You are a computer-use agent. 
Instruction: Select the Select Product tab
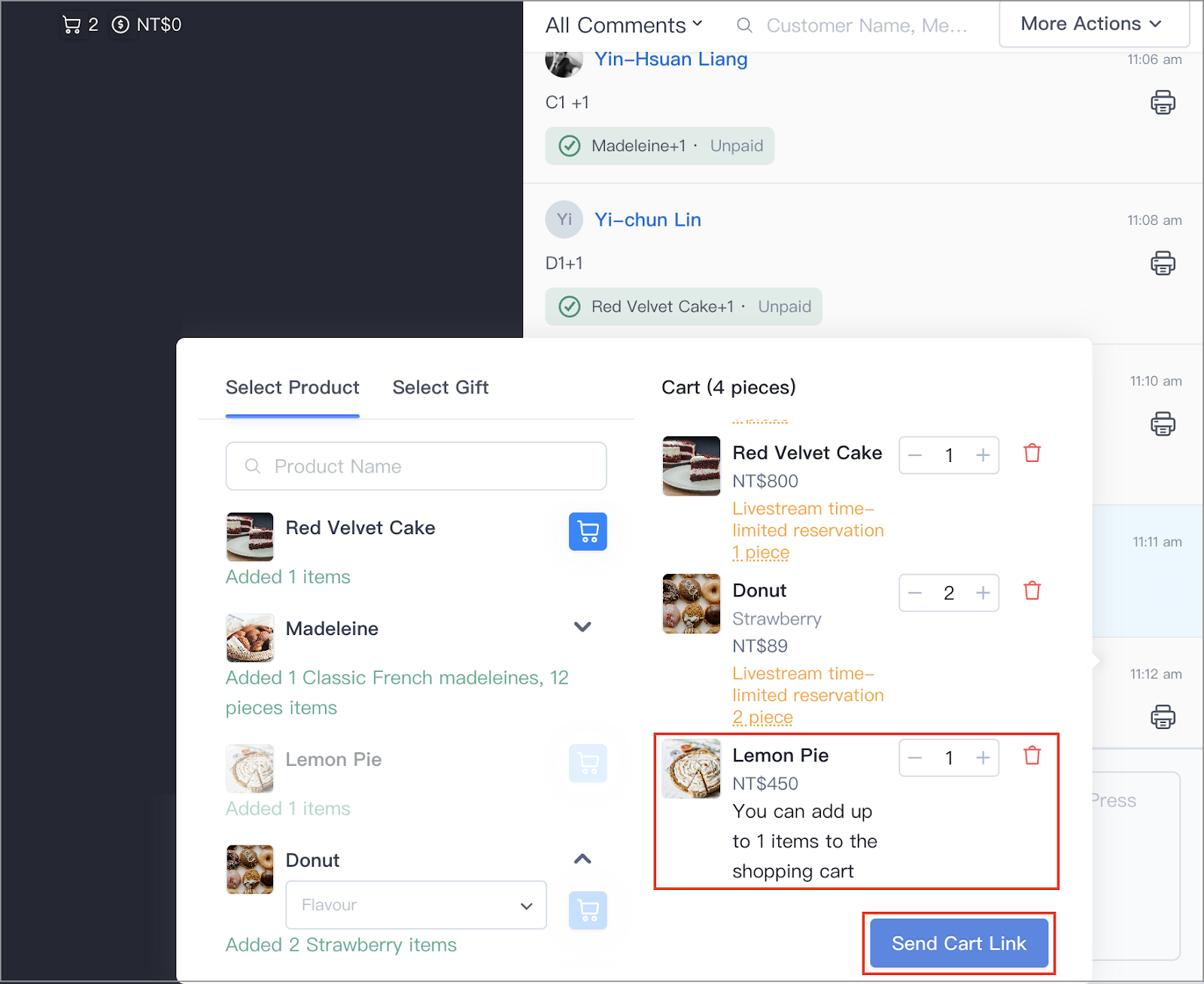[x=292, y=387]
